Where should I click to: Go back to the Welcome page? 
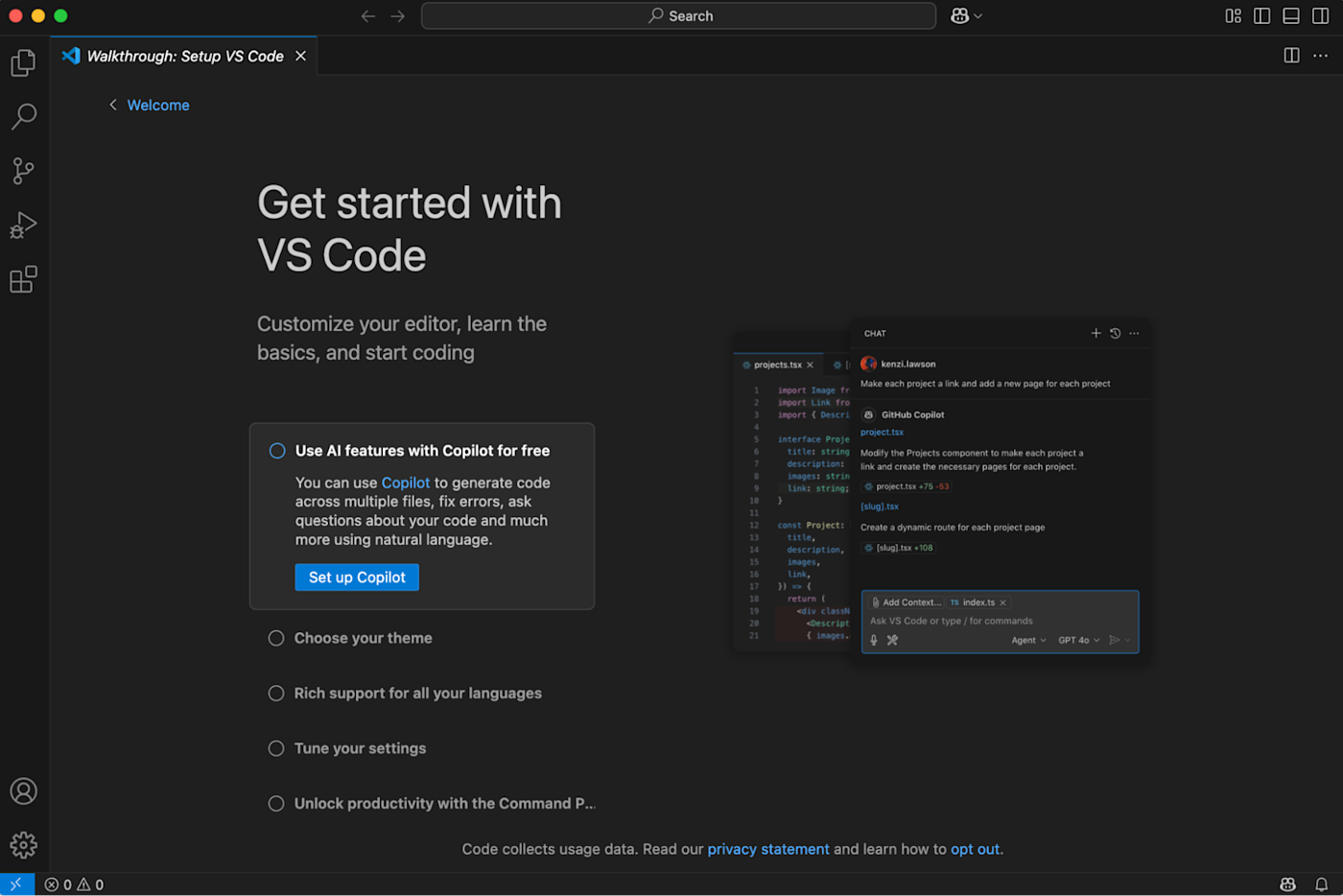click(149, 106)
